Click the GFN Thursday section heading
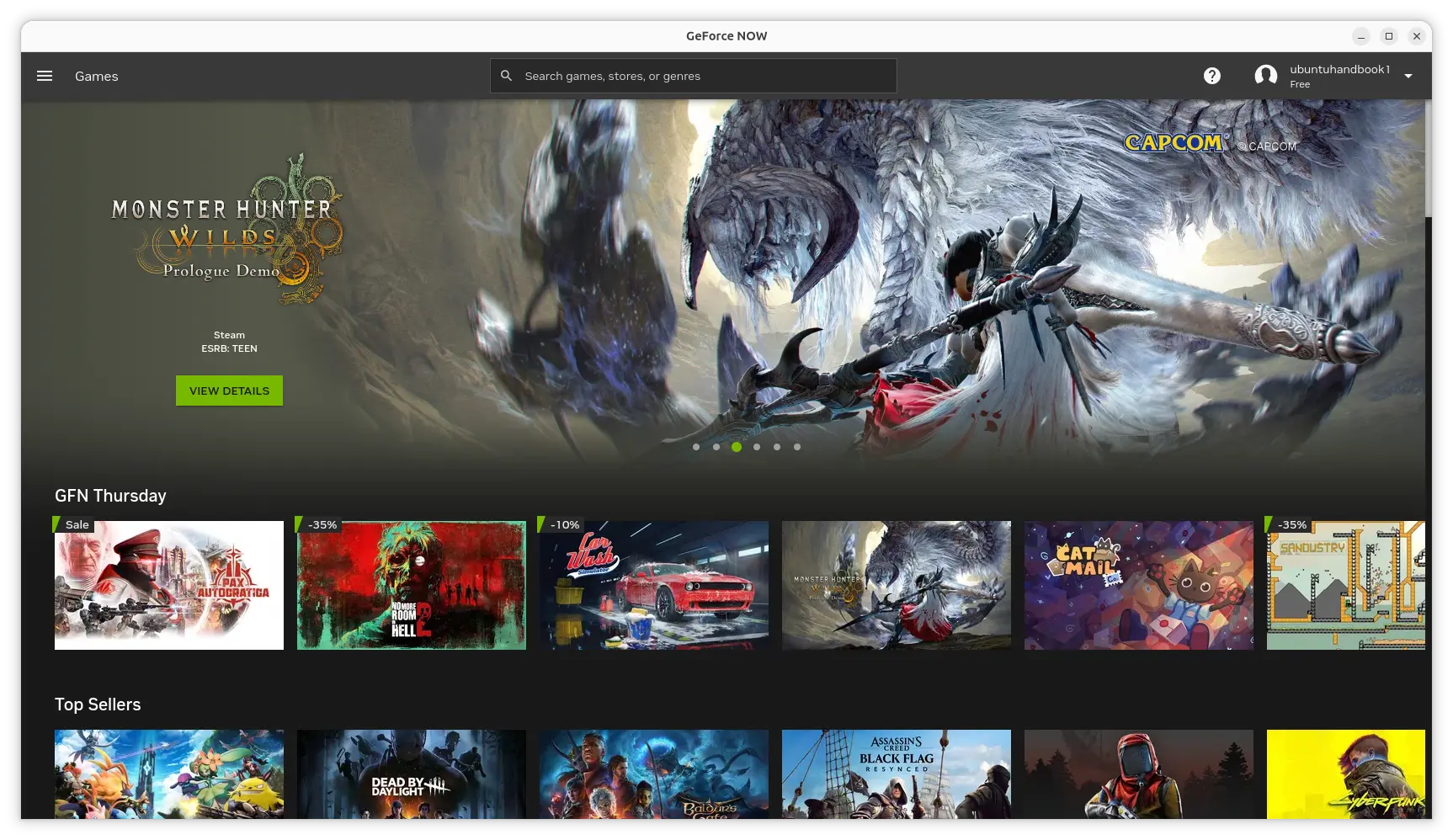This screenshot has width=1453, height=840. click(x=110, y=496)
